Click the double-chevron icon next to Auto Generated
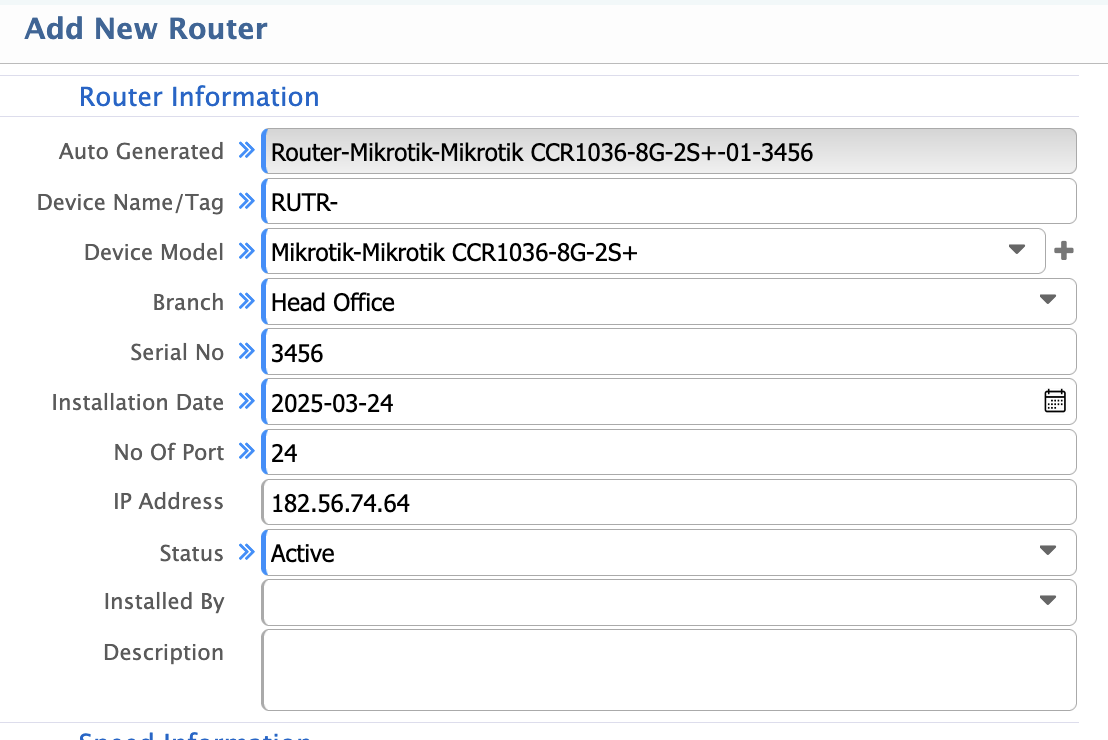The image size is (1108, 740). pyautogui.click(x=245, y=150)
